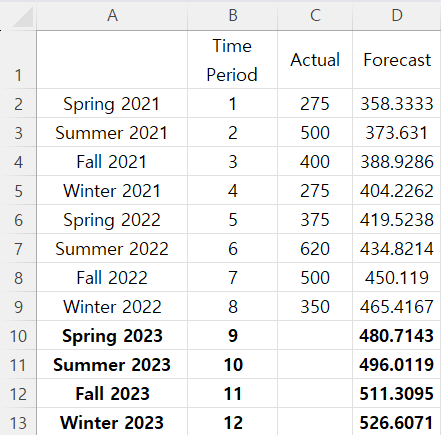Click empty Actual cell for Spring 2023
Screen dimensions: 441x435
(x=315, y=335)
